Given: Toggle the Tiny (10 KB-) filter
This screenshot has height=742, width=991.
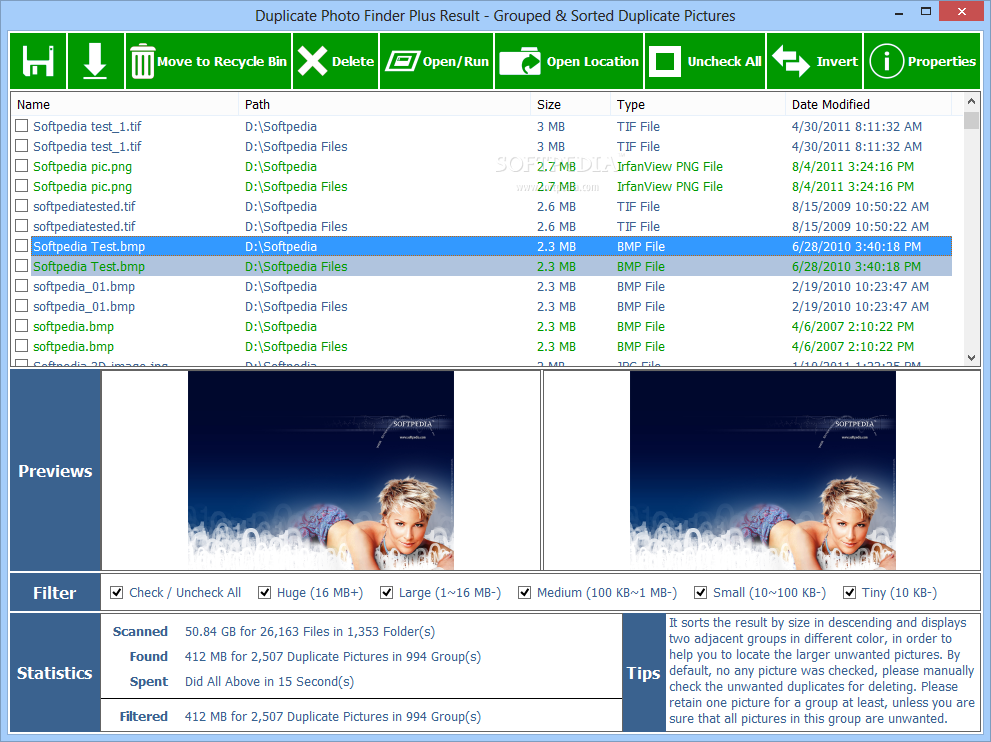Looking at the screenshot, I should coord(849,592).
